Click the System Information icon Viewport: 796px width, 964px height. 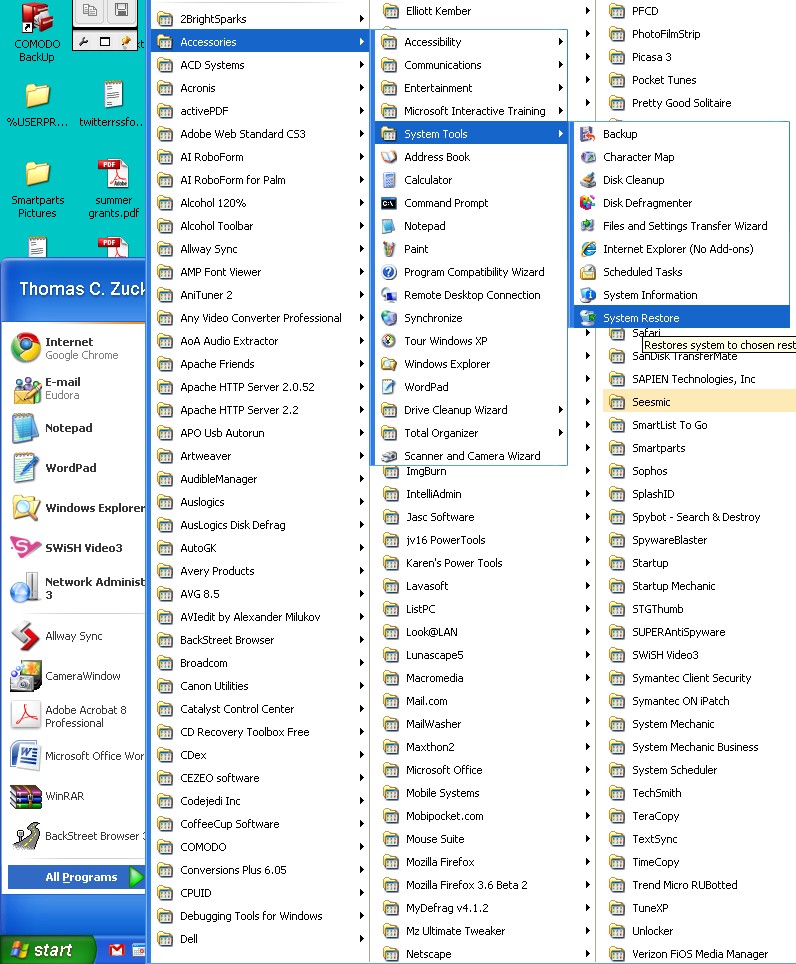tap(588, 295)
